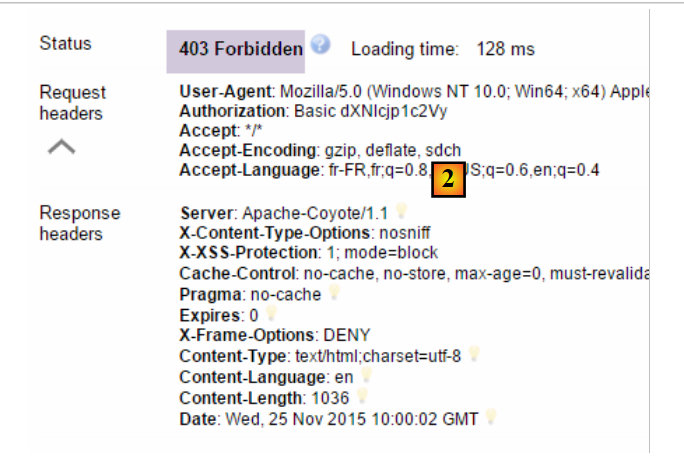Click the lightbulb icon after the Date header
The width and height of the screenshot is (684, 460).
(x=491, y=416)
